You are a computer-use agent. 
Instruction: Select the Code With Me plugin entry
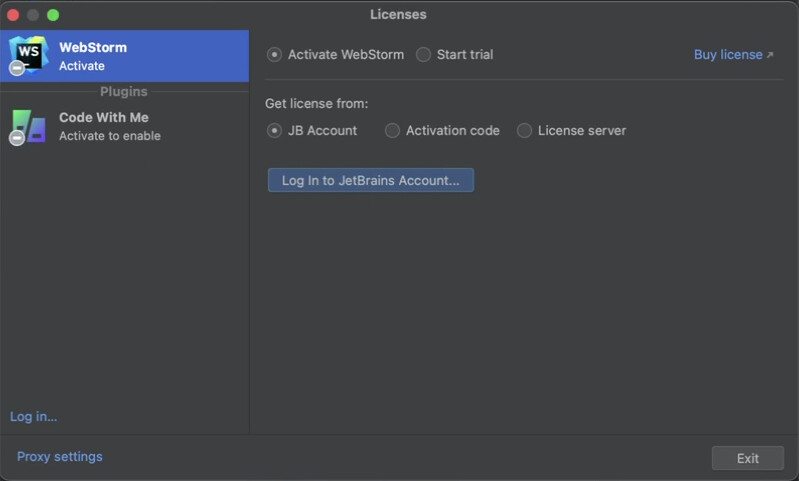(x=124, y=127)
